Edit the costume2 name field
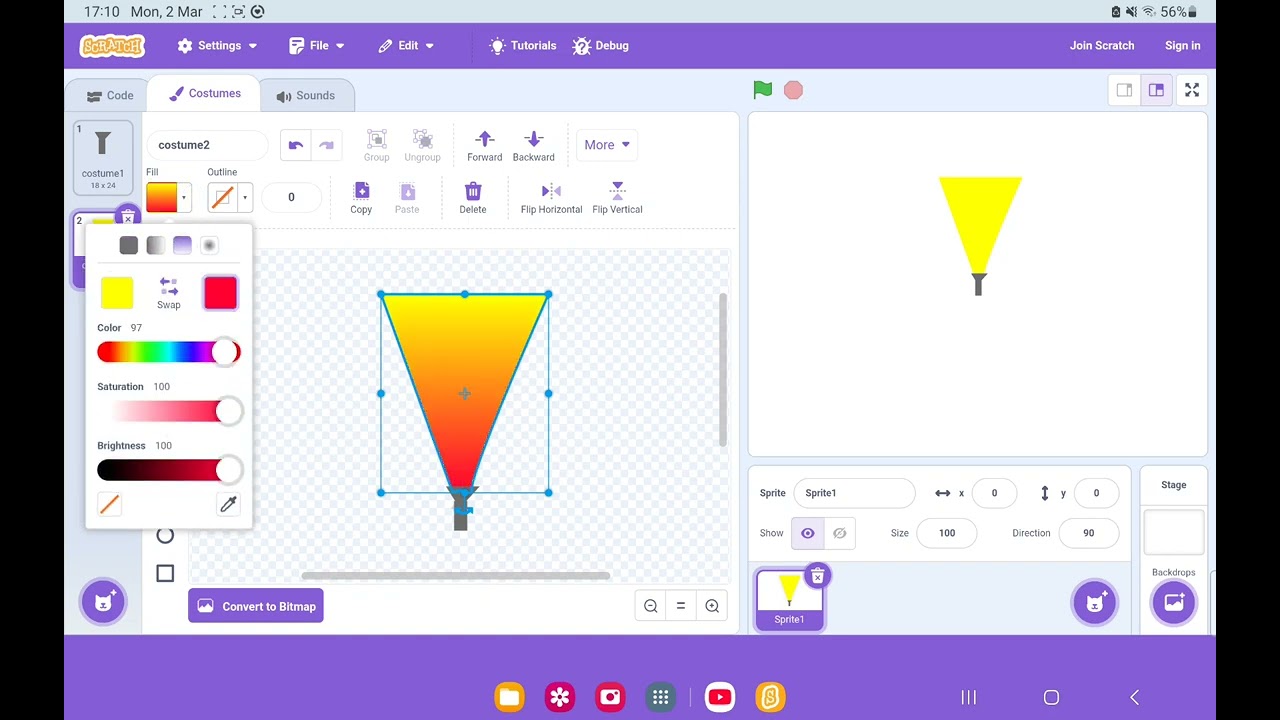This screenshot has width=1280, height=720. pos(206,145)
